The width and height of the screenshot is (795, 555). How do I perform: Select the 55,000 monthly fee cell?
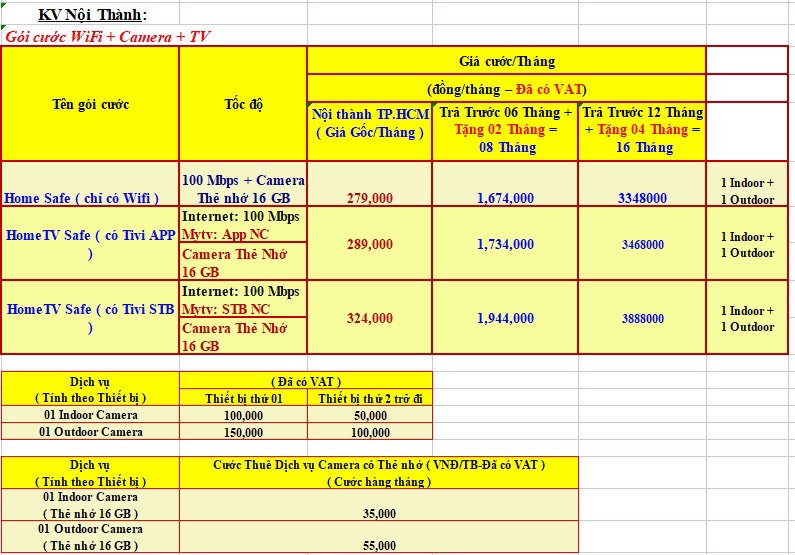[x=379, y=537]
